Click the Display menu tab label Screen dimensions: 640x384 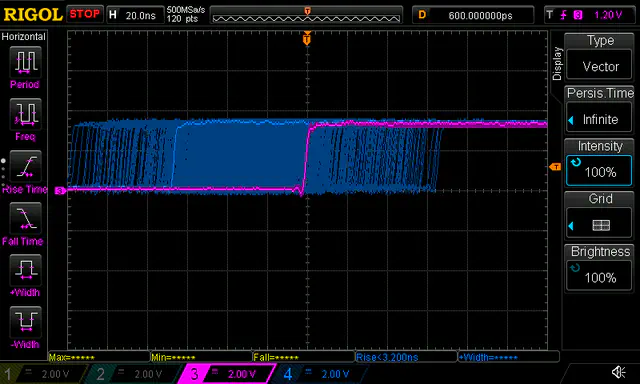[x=557, y=64]
